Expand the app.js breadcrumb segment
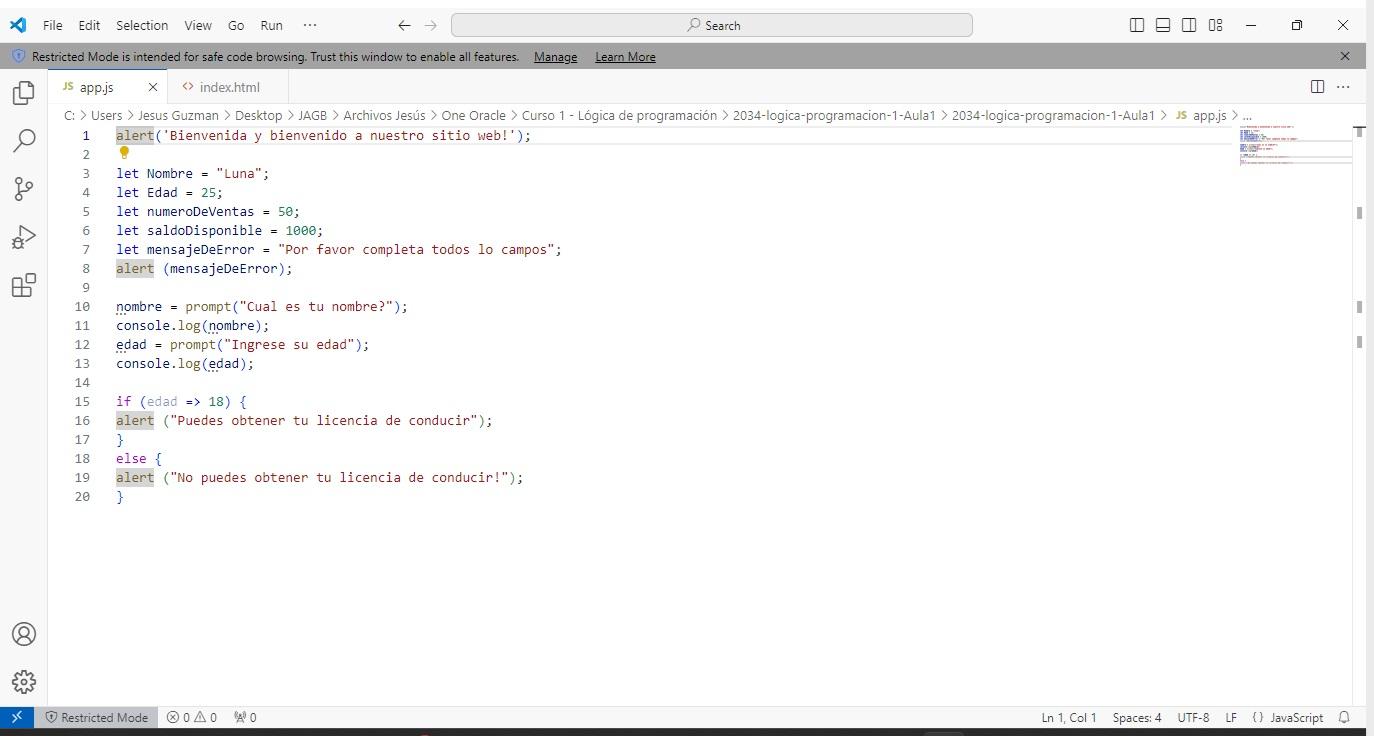This screenshot has height=736, width=1374. tap(1200, 115)
